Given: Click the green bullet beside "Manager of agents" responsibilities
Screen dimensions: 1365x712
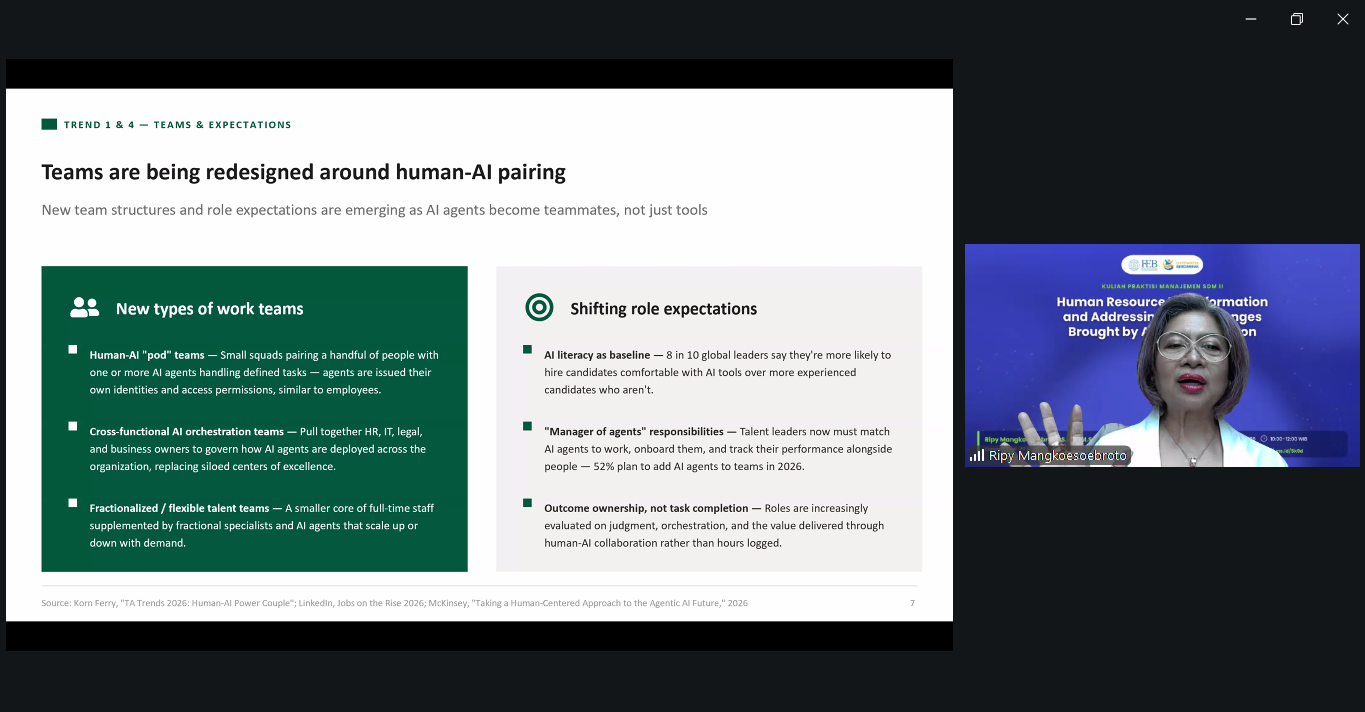Looking at the screenshot, I should [527, 426].
